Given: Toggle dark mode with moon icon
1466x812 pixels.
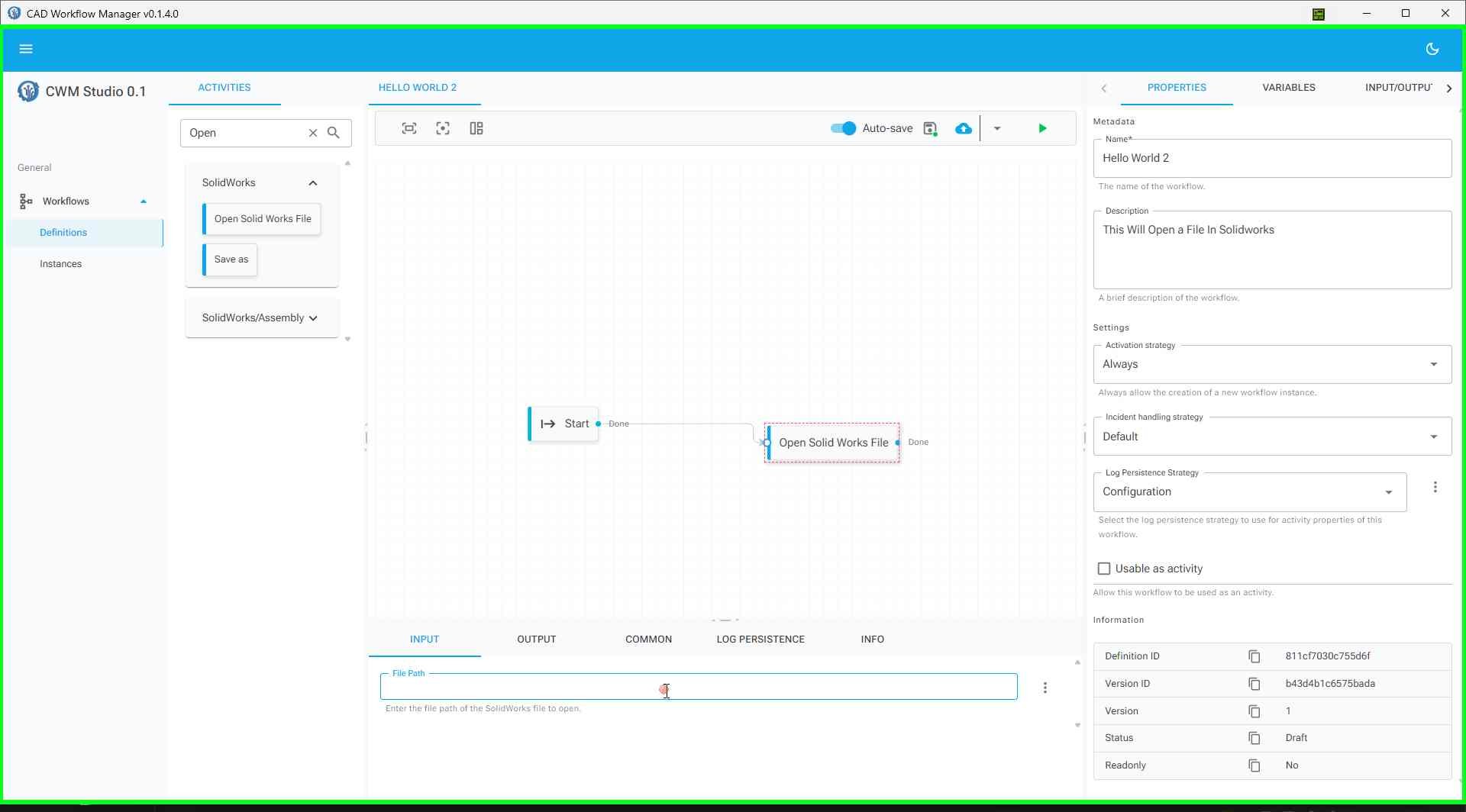Looking at the screenshot, I should [x=1432, y=49].
